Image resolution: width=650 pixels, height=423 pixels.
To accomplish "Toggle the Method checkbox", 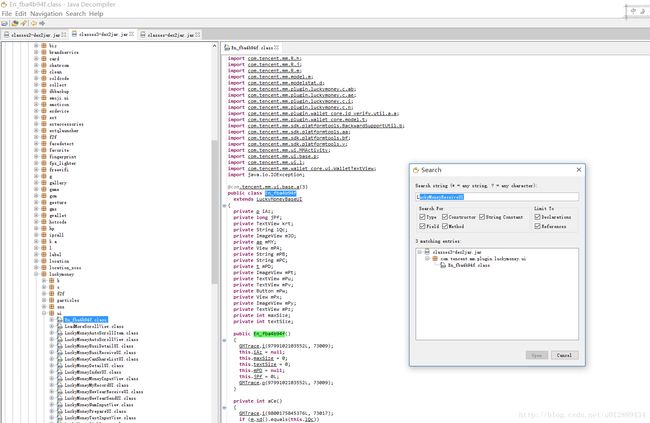I will click(445, 226).
